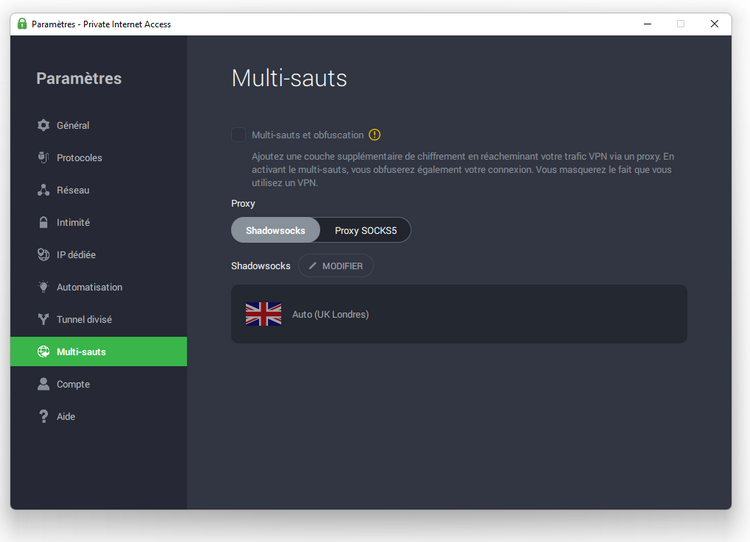This screenshot has height=542, width=750.
Task: Switch proxy to Proxy SOCKS5
Action: tap(365, 230)
